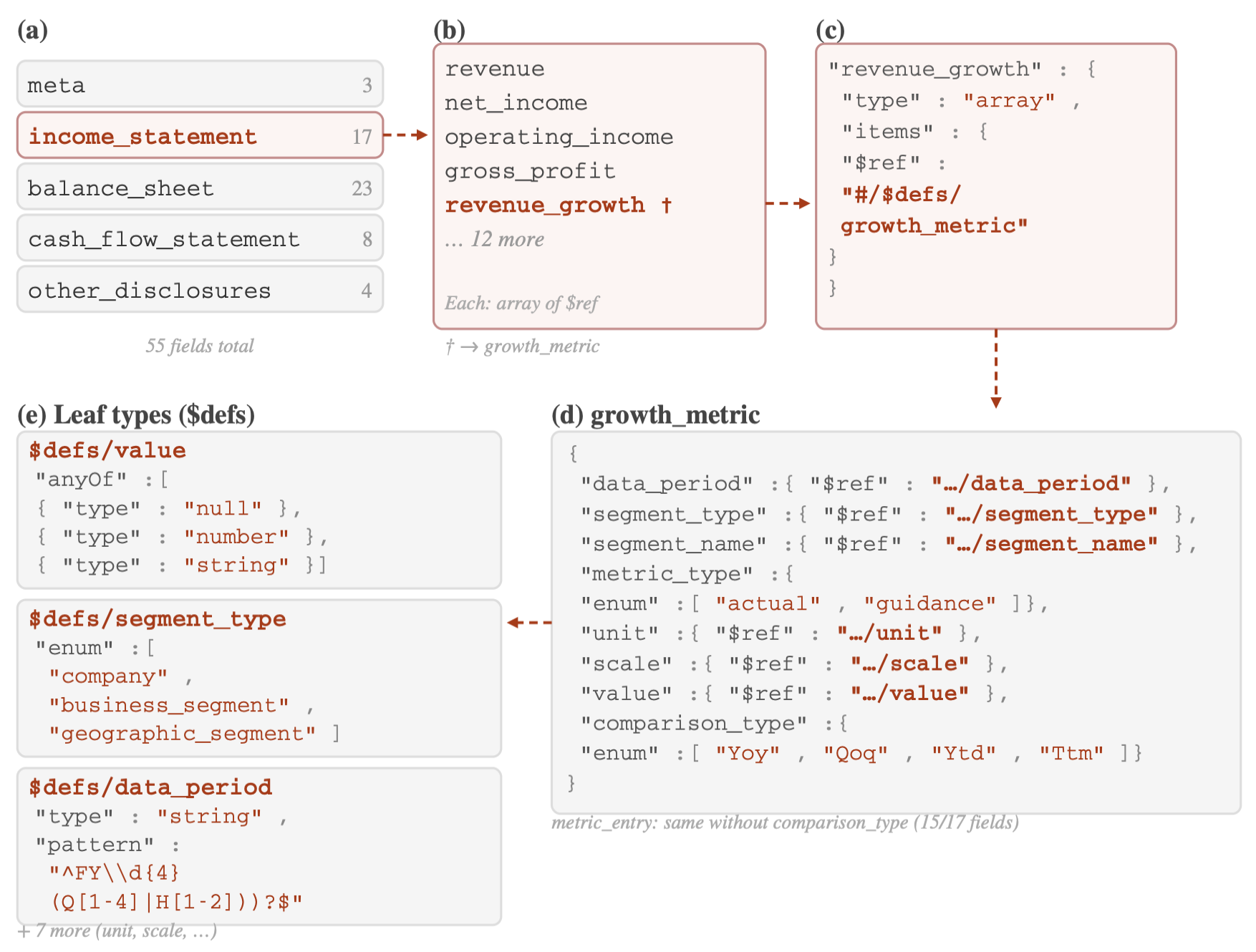Expand "+ 7 more (unit, scale, …)" note
Screen dimensions: 1256x952
(x=117, y=931)
